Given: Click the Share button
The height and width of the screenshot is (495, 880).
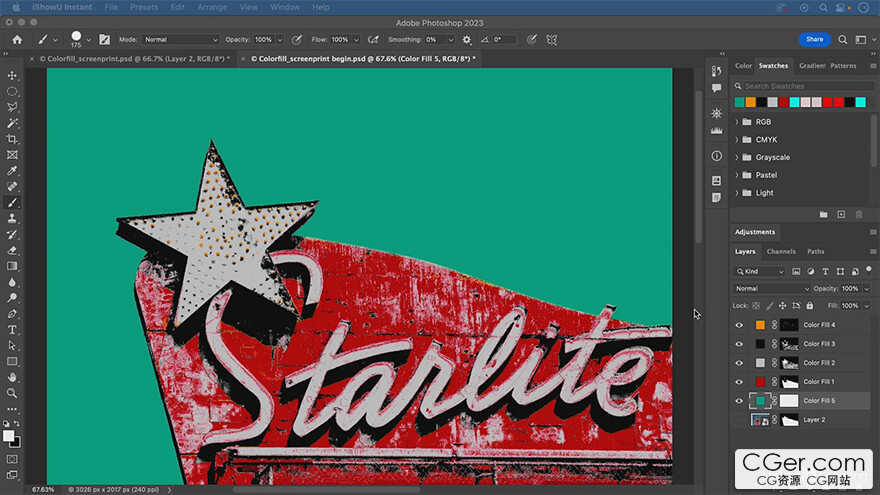Looking at the screenshot, I should coord(814,40).
